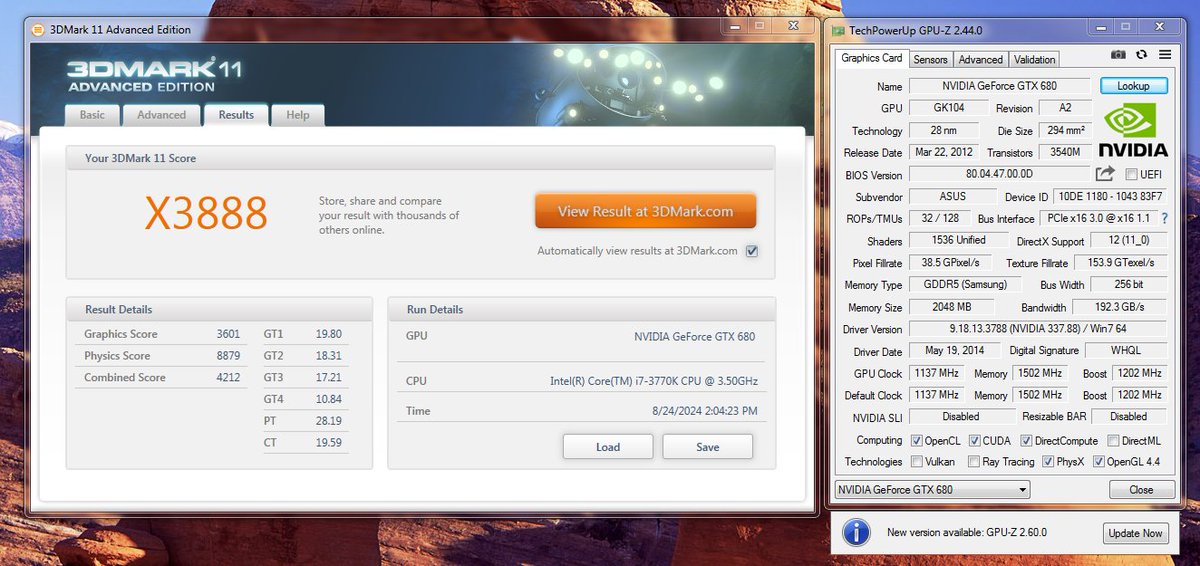Click the Die Size 294 mm² field

coord(1068,131)
